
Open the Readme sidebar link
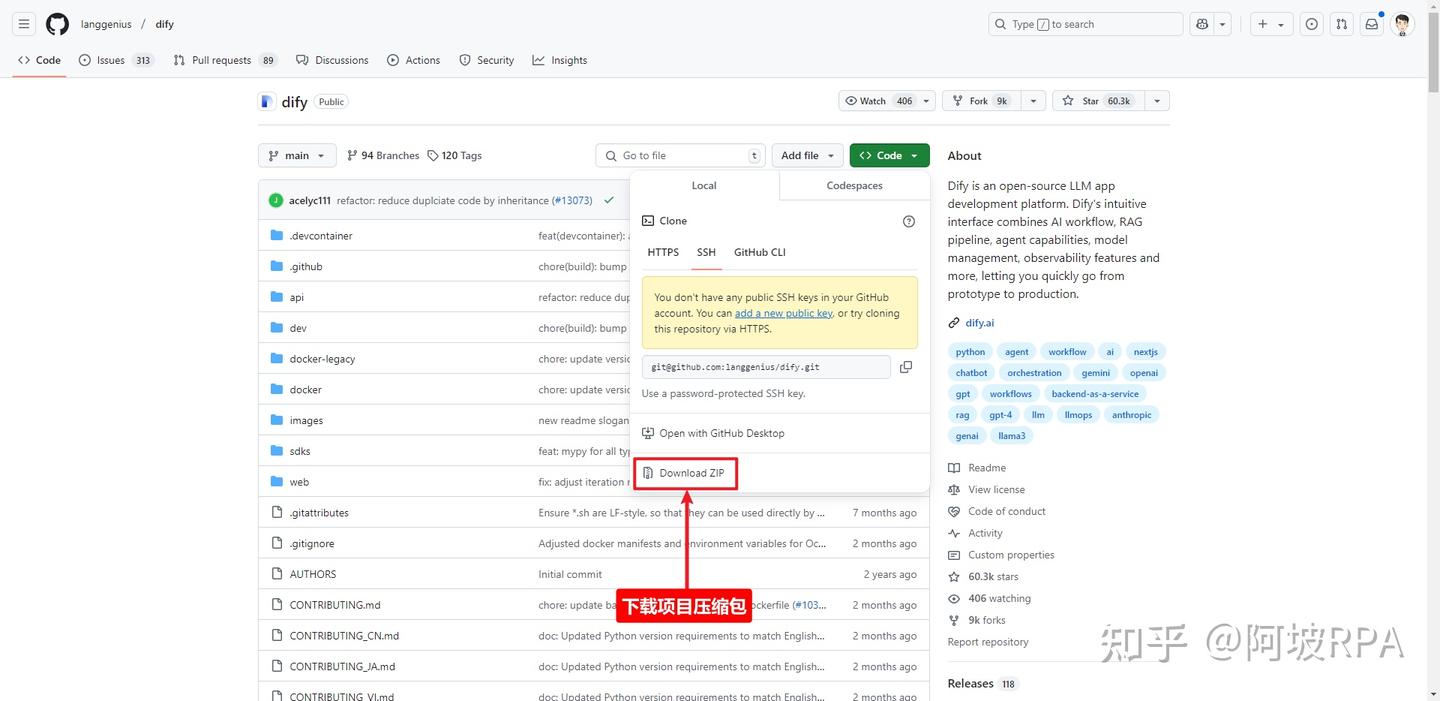tap(977, 468)
